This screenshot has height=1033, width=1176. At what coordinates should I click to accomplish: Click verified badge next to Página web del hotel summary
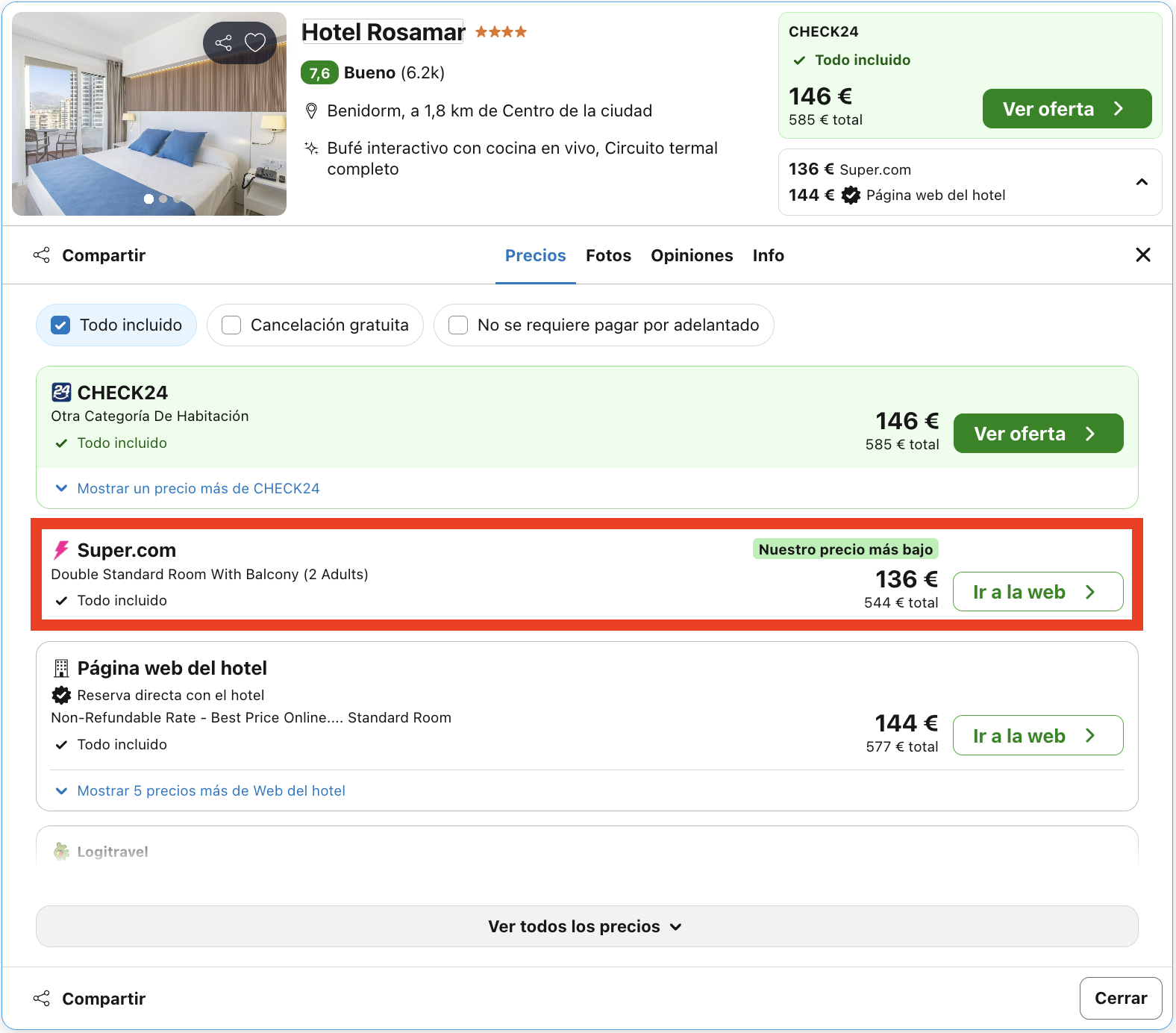pyautogui.click(x=851, y=196)
